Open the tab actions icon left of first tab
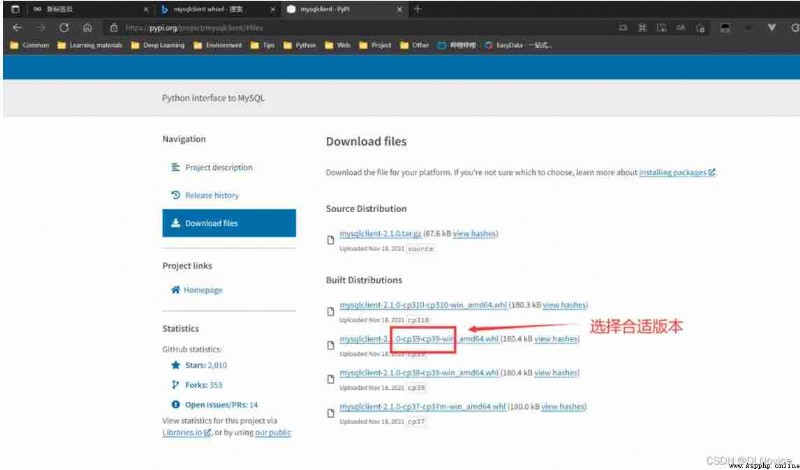This screenshot has height=470, width=800. pos(15,9)
